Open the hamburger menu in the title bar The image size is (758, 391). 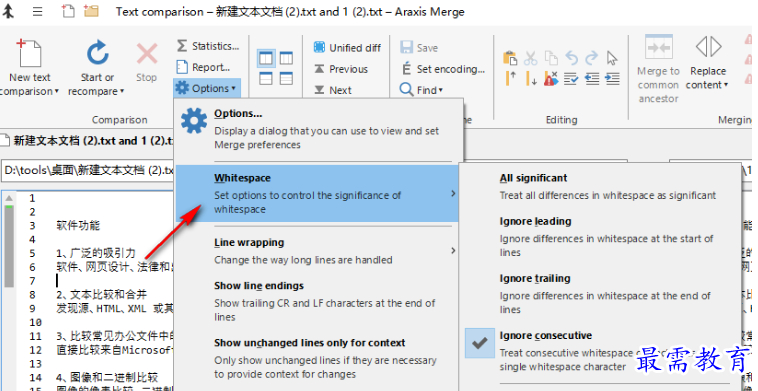37,12
